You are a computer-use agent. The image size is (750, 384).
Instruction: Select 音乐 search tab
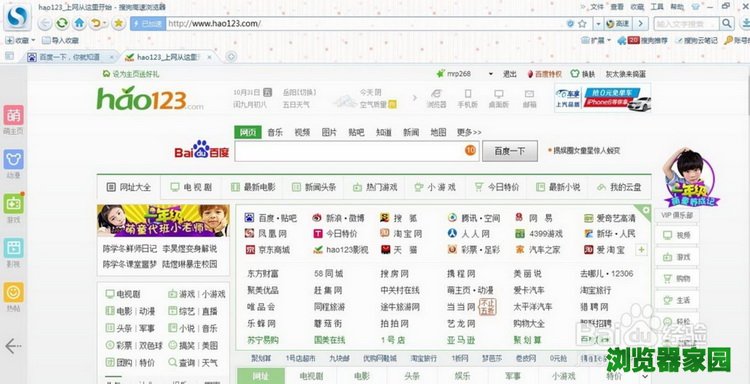coord(275,132)
